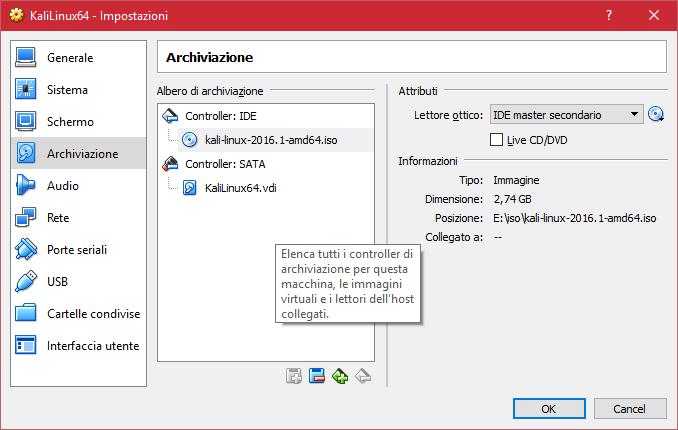
Task: Open the USB settings section
Action: click(x=58, y=282)
